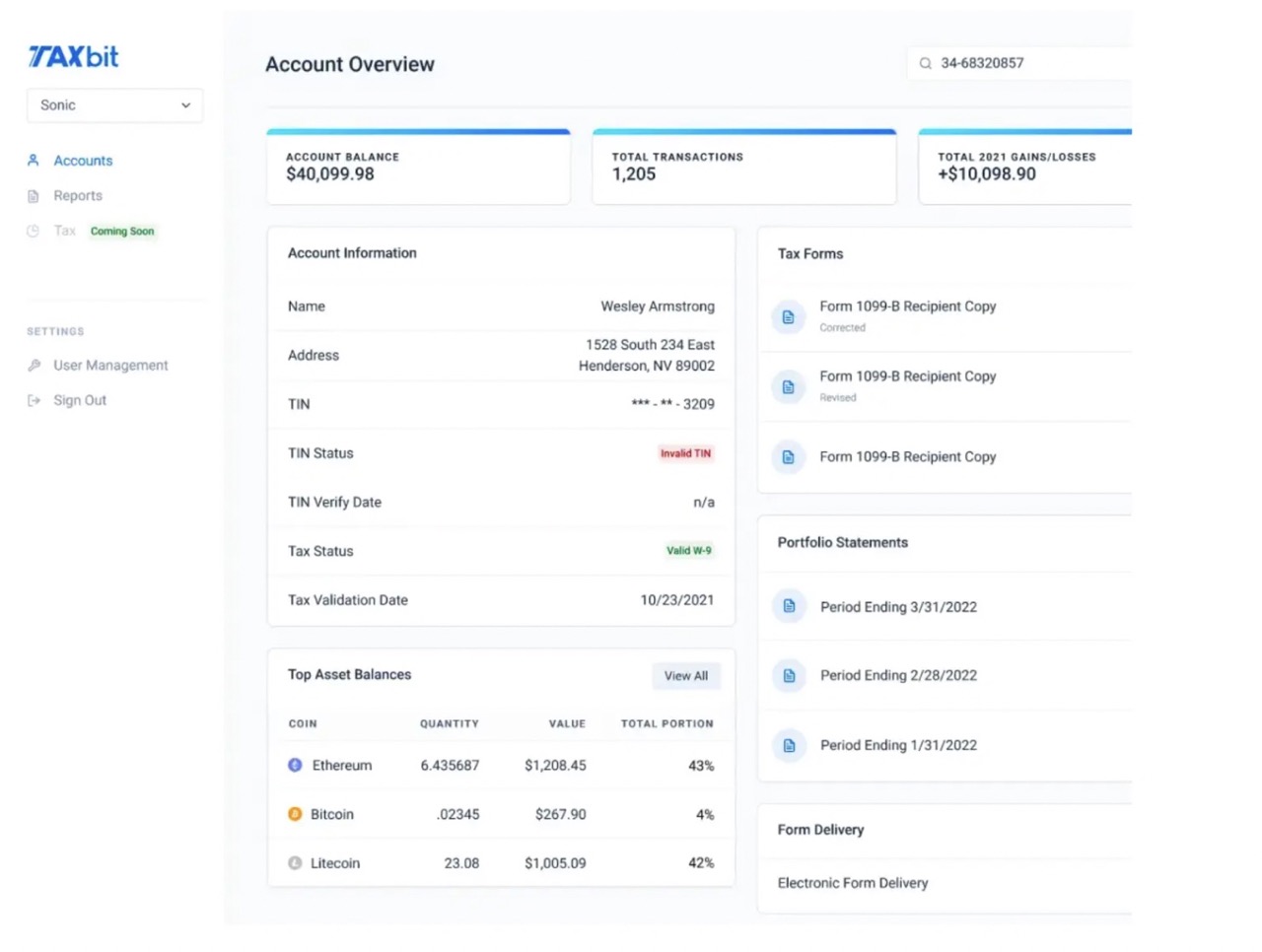
Task: Expand the Sonic dropdown chevron
Action: [x=185, y=104]
